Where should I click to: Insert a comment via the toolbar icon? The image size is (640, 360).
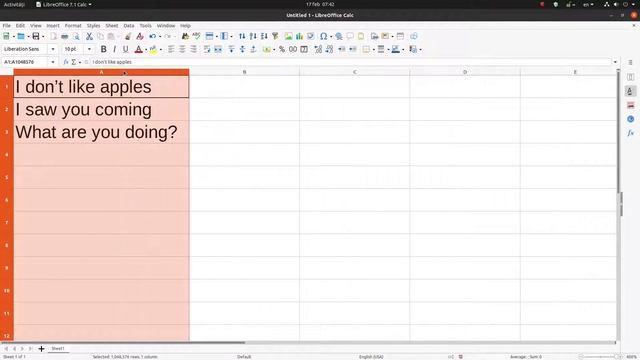[350, 36]
